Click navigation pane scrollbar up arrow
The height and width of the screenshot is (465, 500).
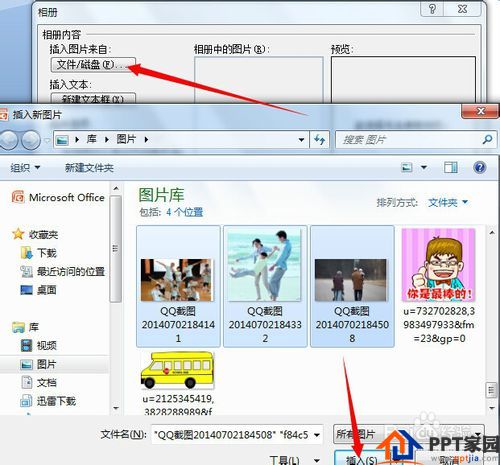click(116, 189)
